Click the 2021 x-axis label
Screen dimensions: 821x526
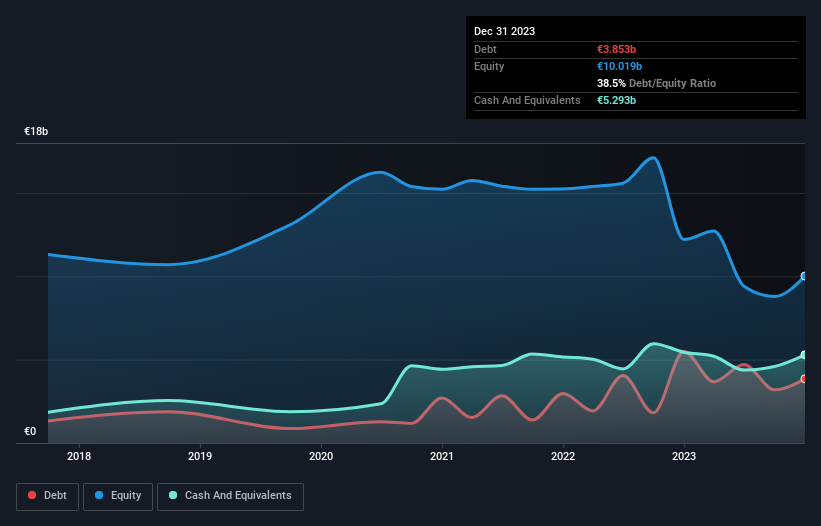coord(442,456)
